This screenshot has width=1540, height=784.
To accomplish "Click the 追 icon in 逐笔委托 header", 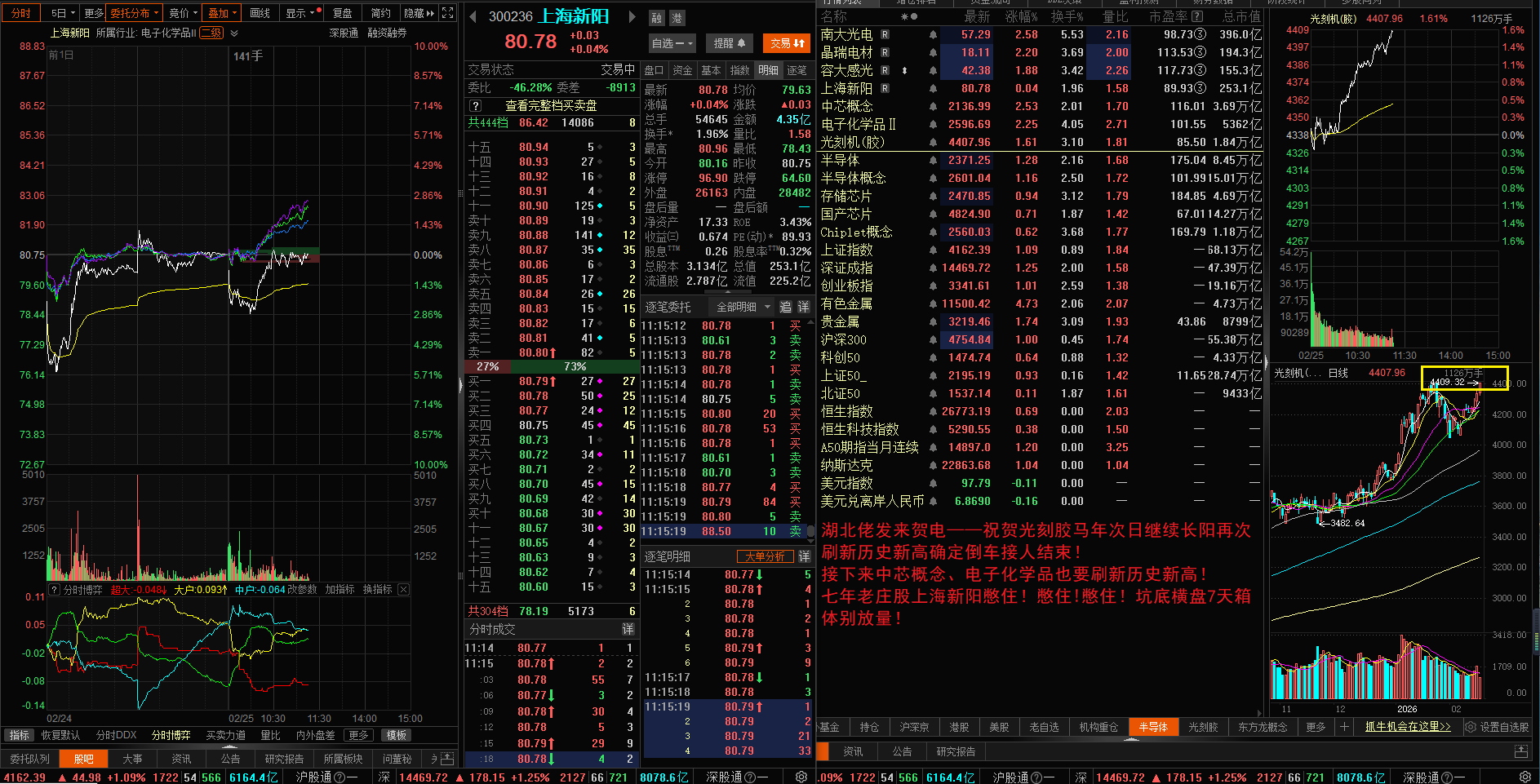I will tap(785, 307).
